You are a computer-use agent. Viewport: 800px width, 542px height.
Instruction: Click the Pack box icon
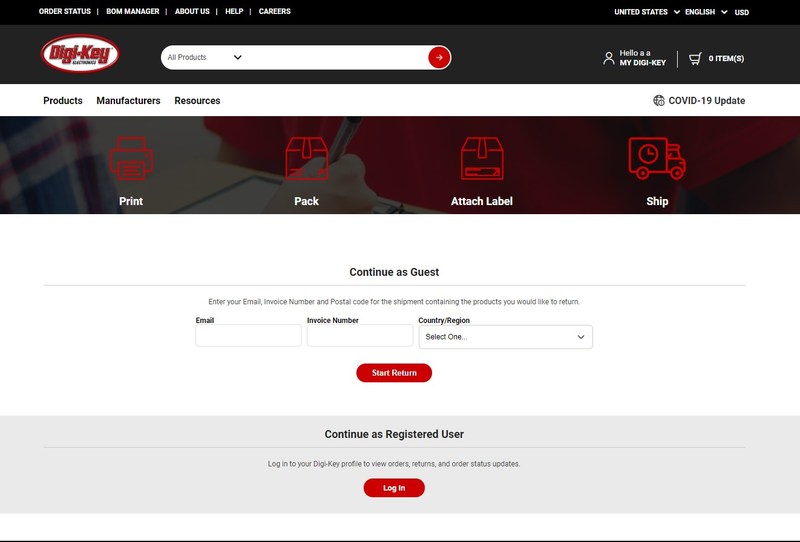coord(307,158)
